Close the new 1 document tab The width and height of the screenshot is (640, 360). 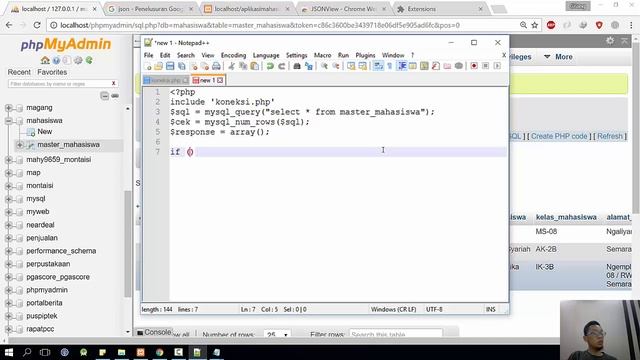220,80
